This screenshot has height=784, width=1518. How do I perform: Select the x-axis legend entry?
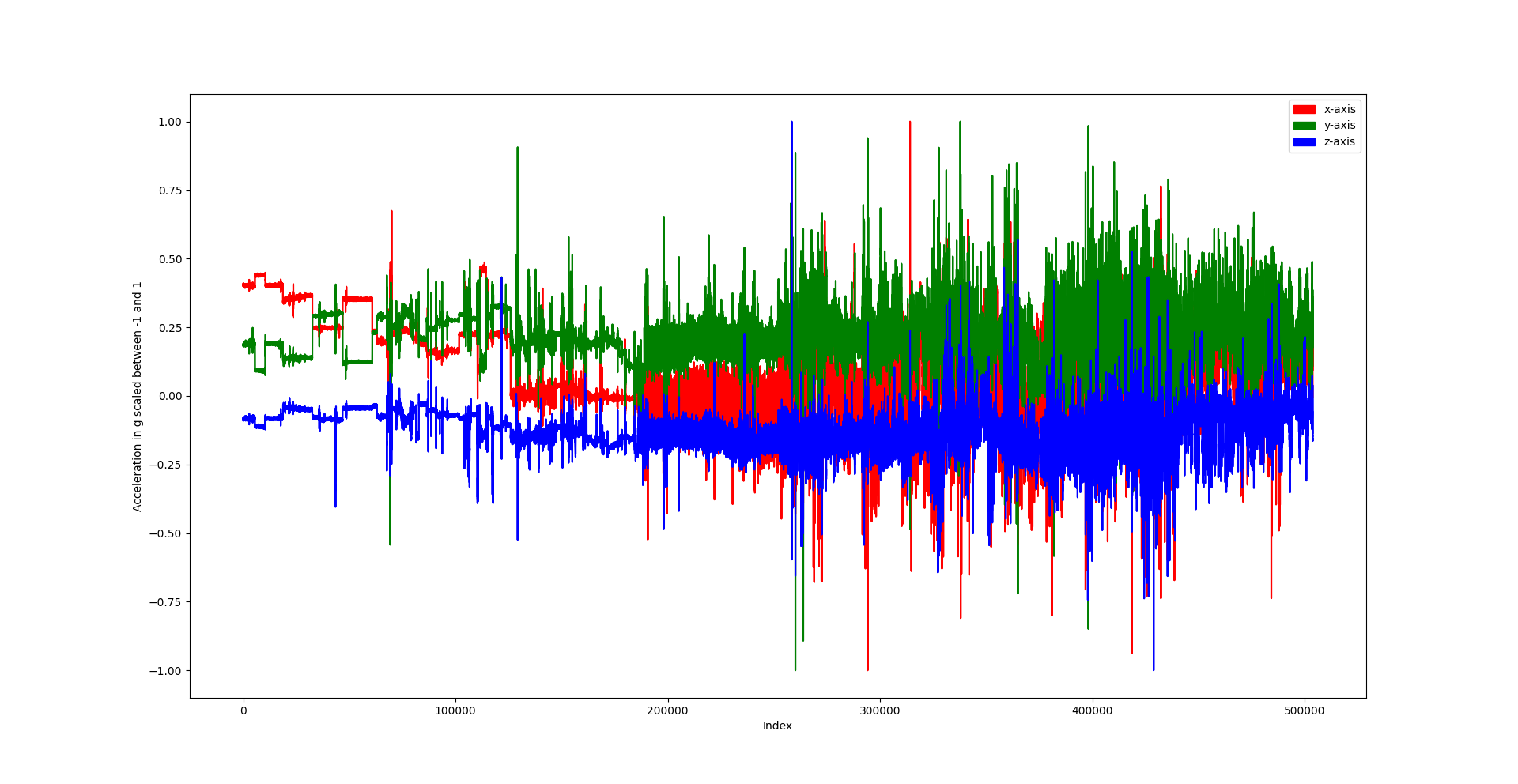[x=1340, y=109]
